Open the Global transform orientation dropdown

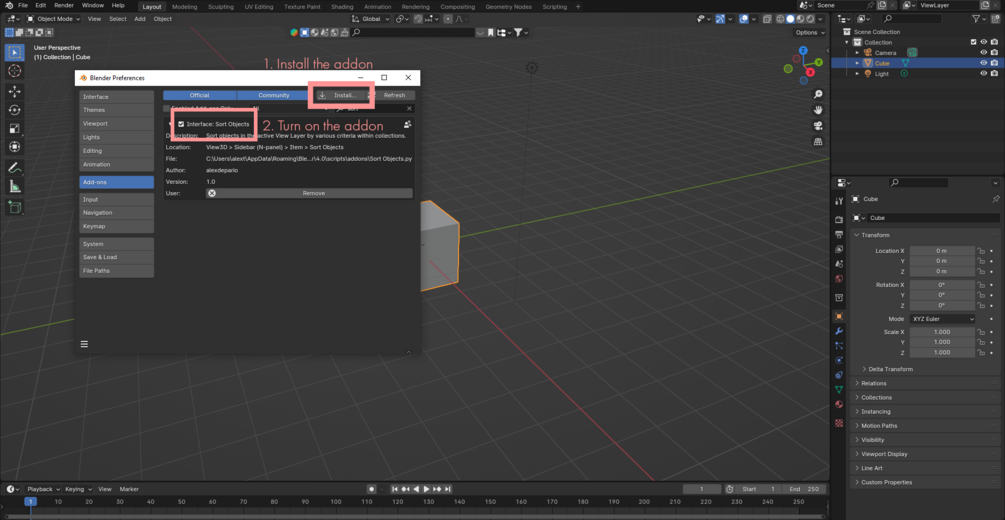(x=370, y=19)
